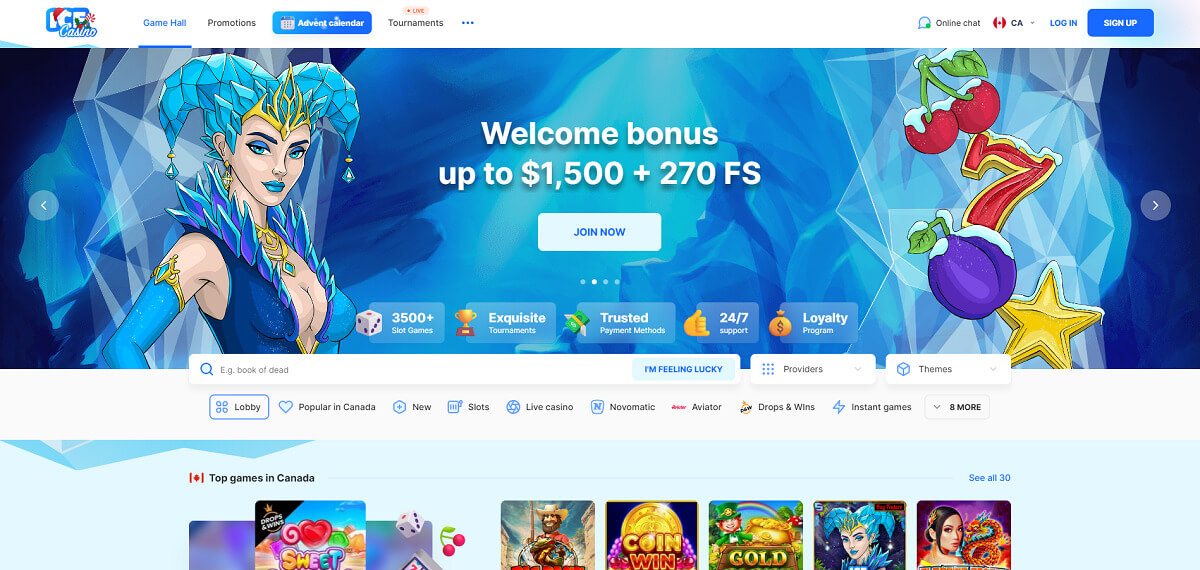Image resolution: width=1200 pixels, height=570 pixels.
Task: Go to previous banner slide arrow
Action: point(43,205)
